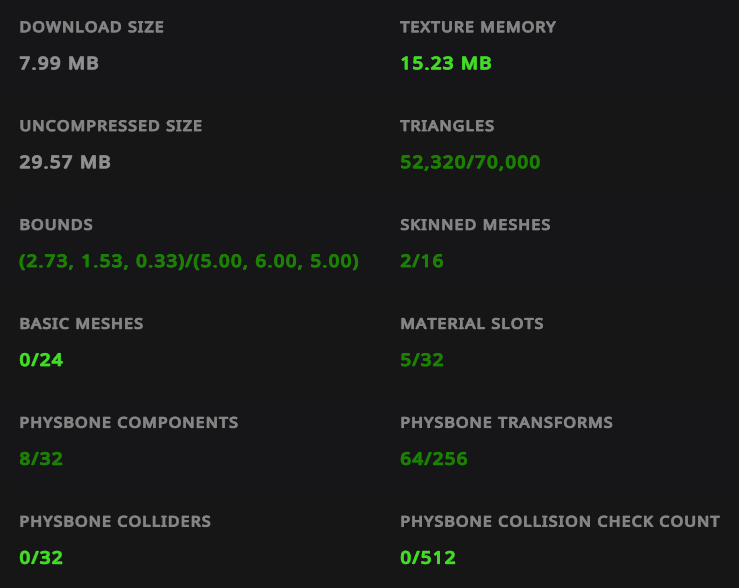Click the Texture Memory heading
The height and width of the screenshot is (588, 739).
click(478, 27)
